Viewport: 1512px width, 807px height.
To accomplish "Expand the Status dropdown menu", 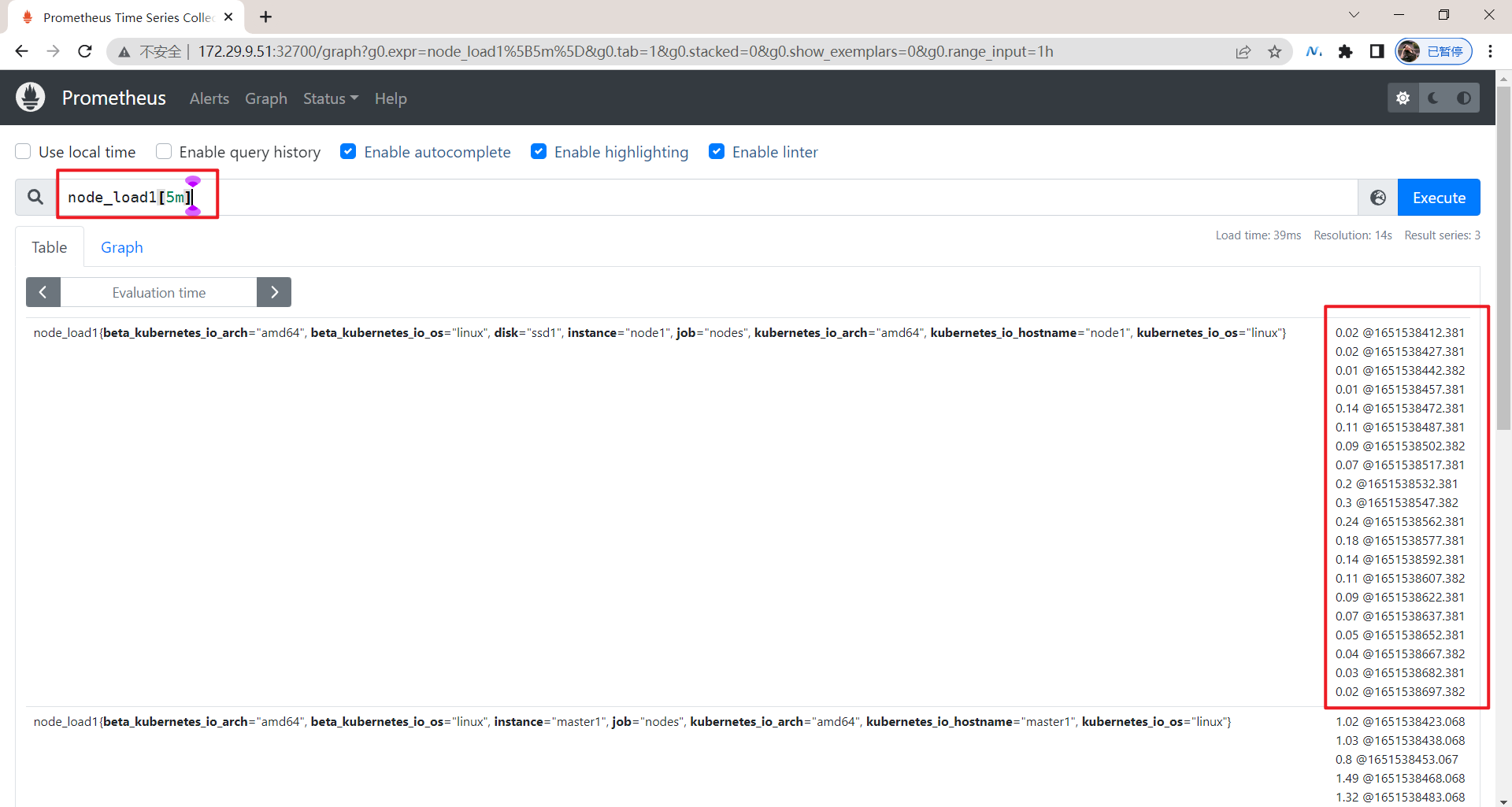I will [331, 98].
